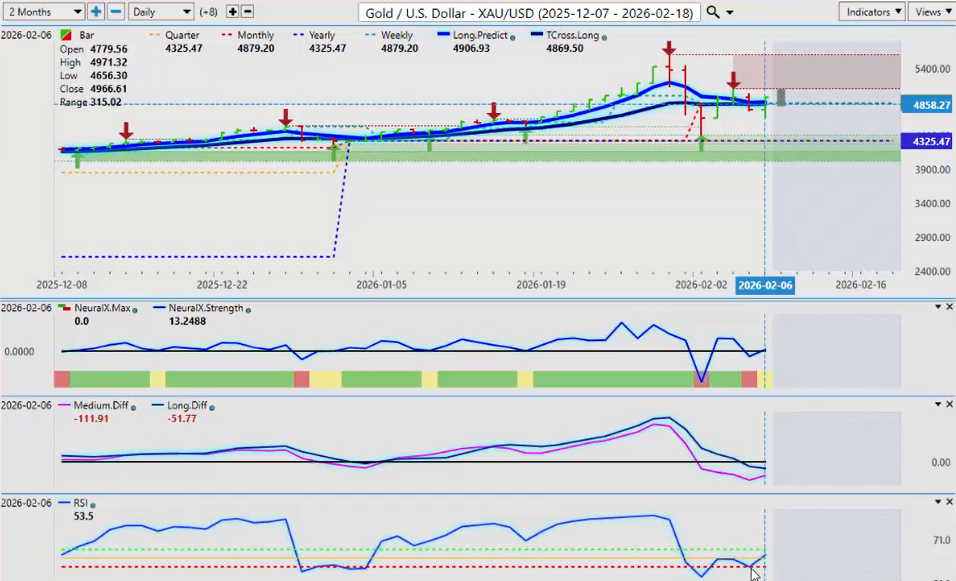Toggle the NeuralX.Strength indicator dot
956x581 pixels.
[247, 309]
